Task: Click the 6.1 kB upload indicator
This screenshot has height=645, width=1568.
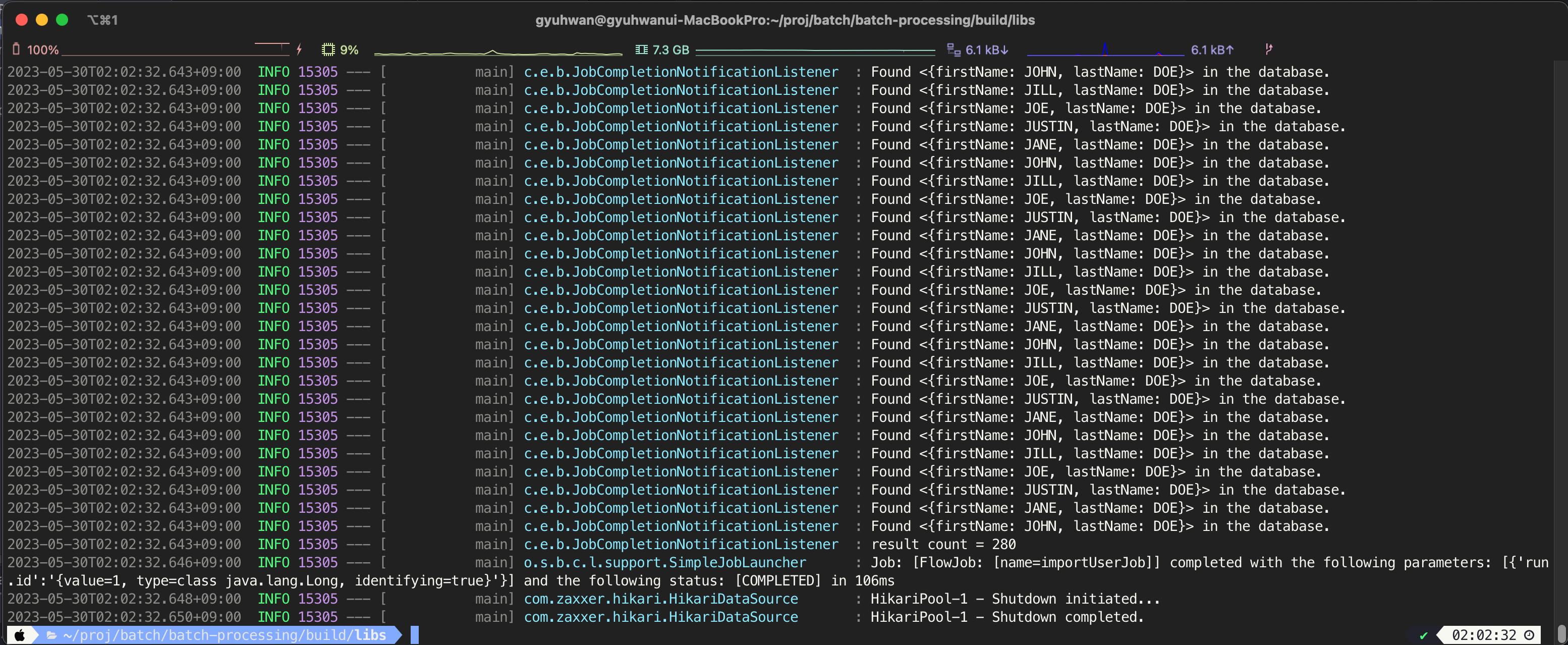Action: (x=1212, y=49)
